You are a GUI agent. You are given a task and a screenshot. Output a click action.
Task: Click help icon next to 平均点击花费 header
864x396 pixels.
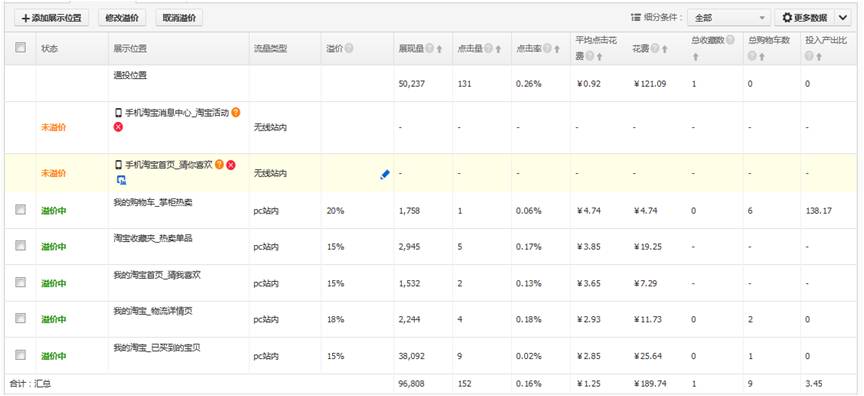pos(590,56)
